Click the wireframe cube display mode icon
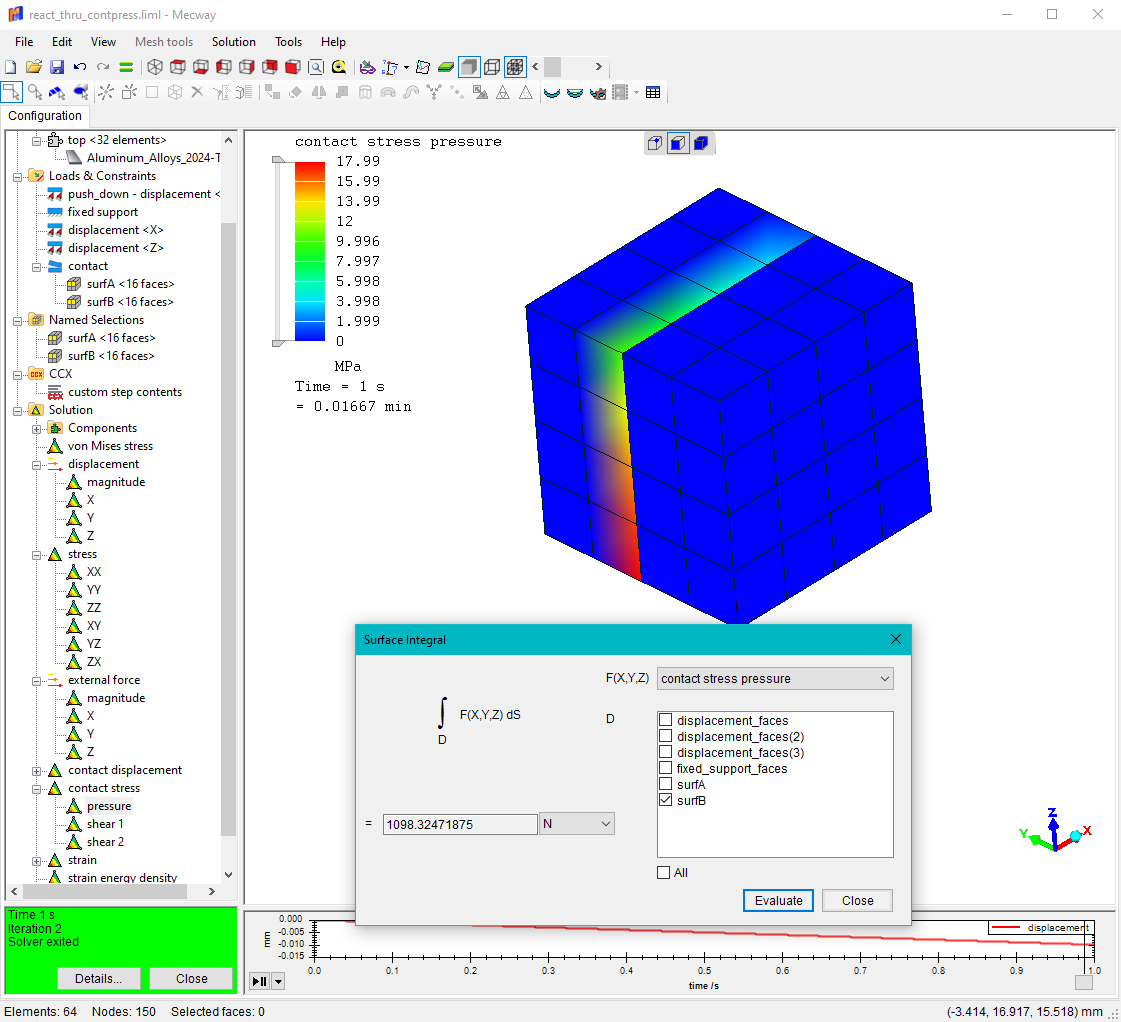The image size is (1121, 1022). click(x=492, y=67)
